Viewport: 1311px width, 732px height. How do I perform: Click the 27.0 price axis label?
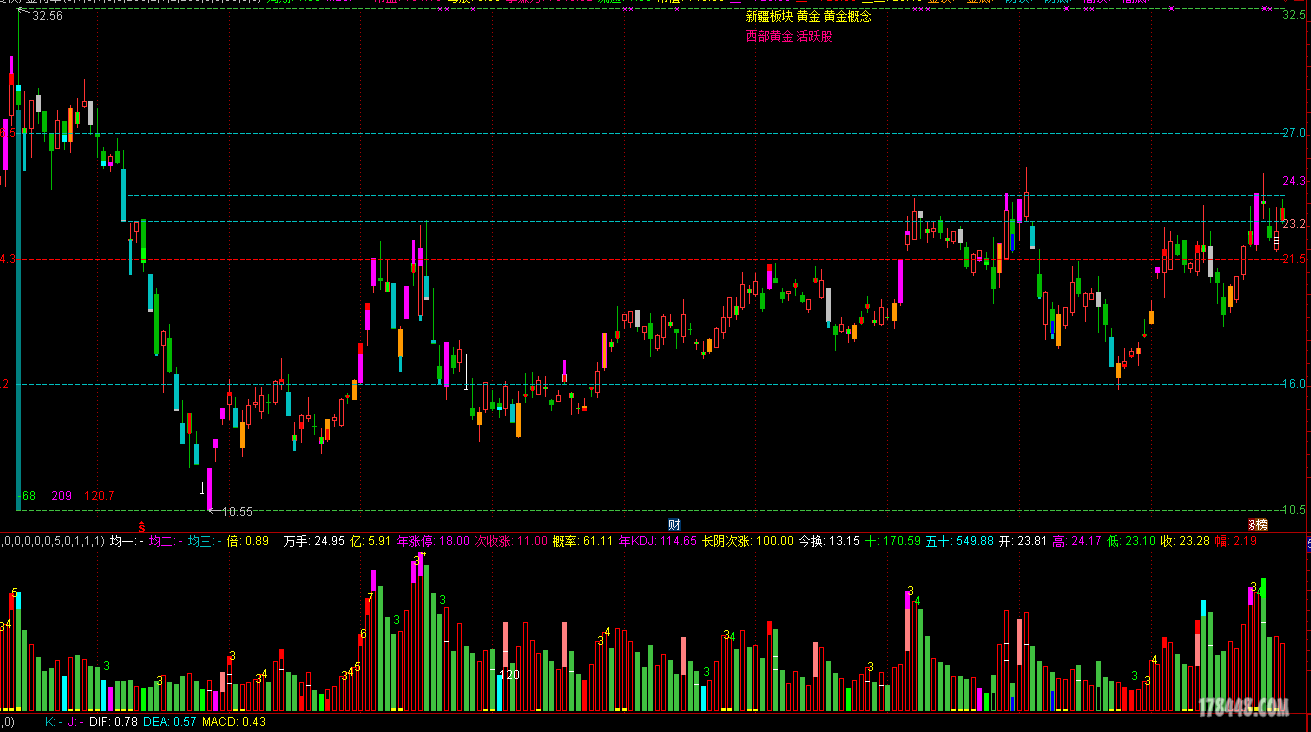tap(1294, 132)
